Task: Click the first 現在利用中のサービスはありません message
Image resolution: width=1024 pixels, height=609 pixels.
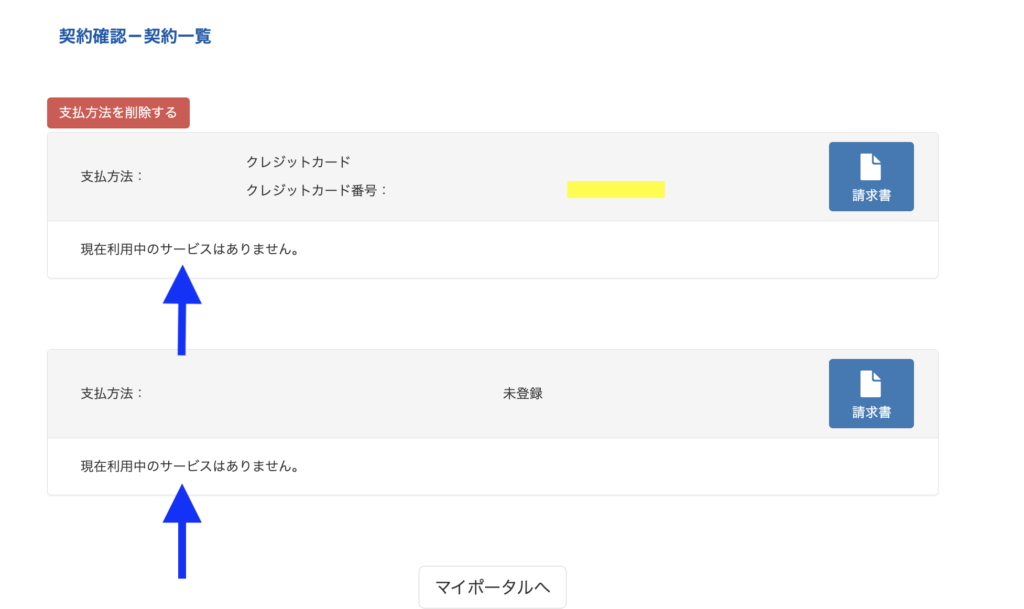Action: click(190, 249)
